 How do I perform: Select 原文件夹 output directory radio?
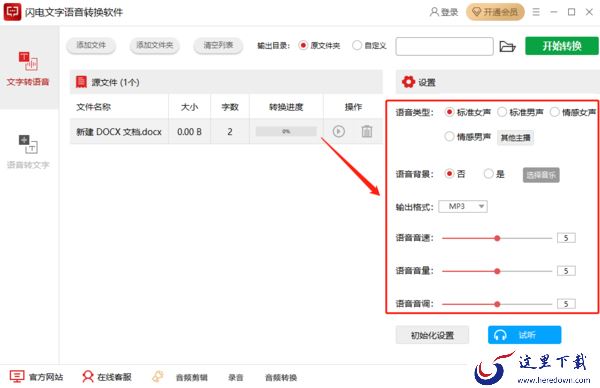click(x=303, y=46)
